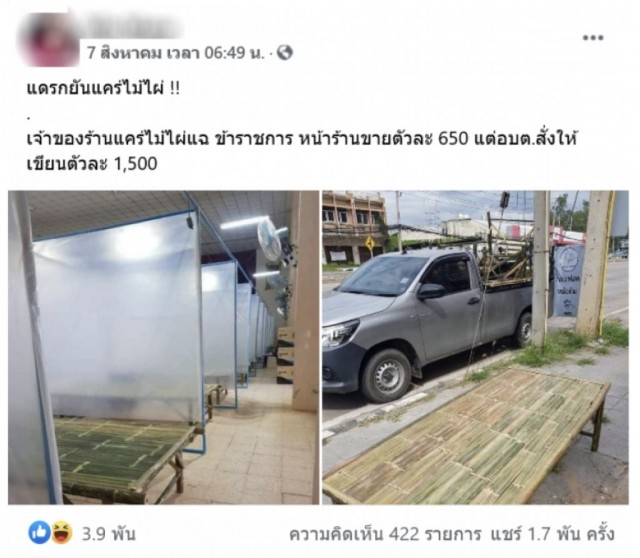This screenshot has width=640, height=558.
Task: Click the second body line with 1,500
Action: coord(92,164)
